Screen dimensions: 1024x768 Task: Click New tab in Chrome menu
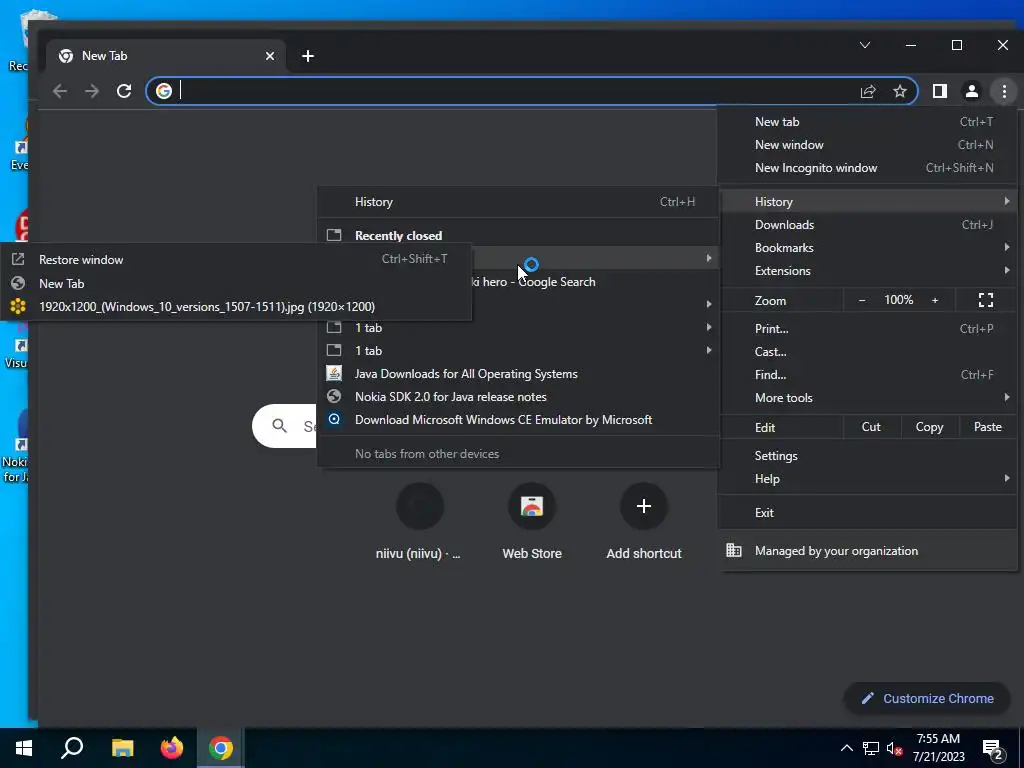tap(867, 121)
